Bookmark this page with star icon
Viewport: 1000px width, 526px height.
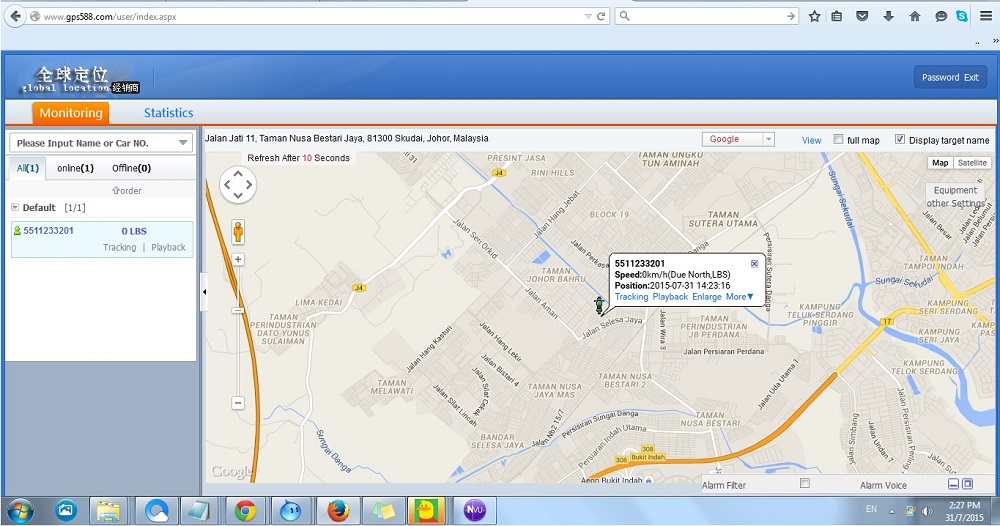click(x=814, y=17)
